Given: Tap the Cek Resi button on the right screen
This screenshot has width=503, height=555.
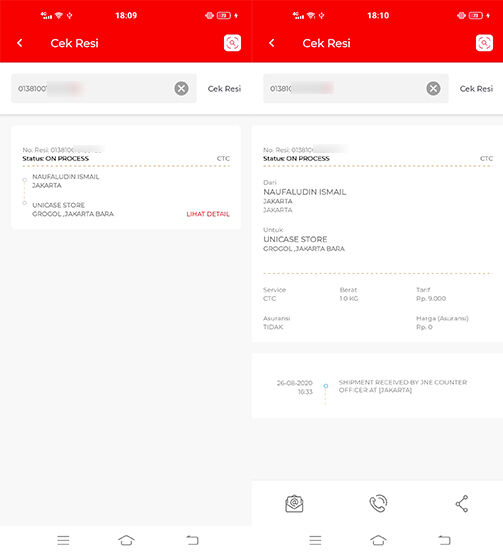Looking at the screenshot, I should [x=476, y=89].
